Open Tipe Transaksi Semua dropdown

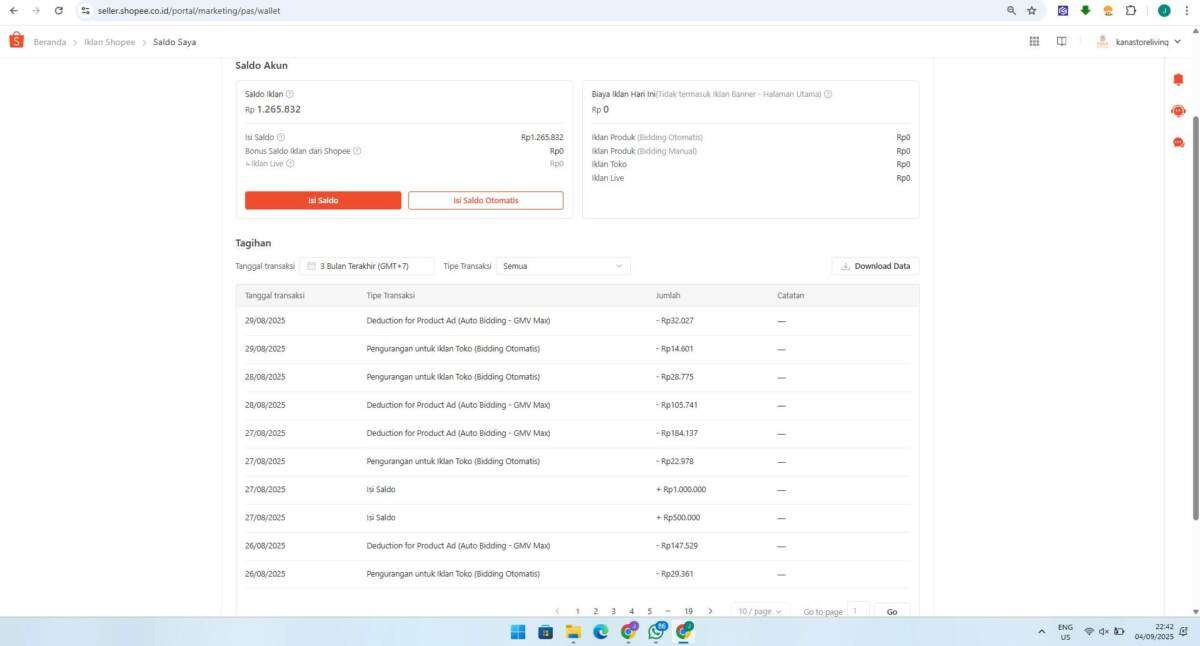[563, 266]
